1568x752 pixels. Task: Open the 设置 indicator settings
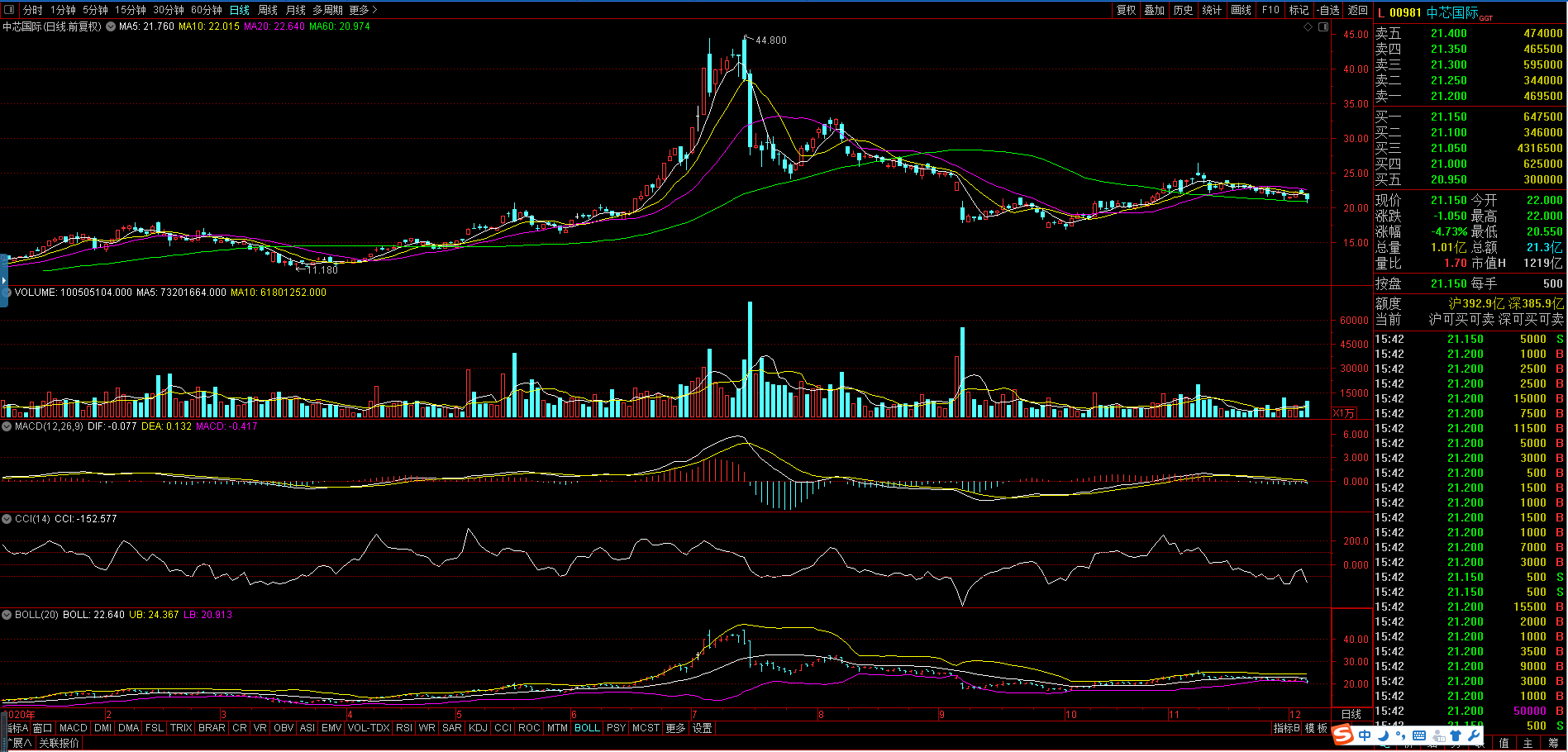[x=703, y=728]
